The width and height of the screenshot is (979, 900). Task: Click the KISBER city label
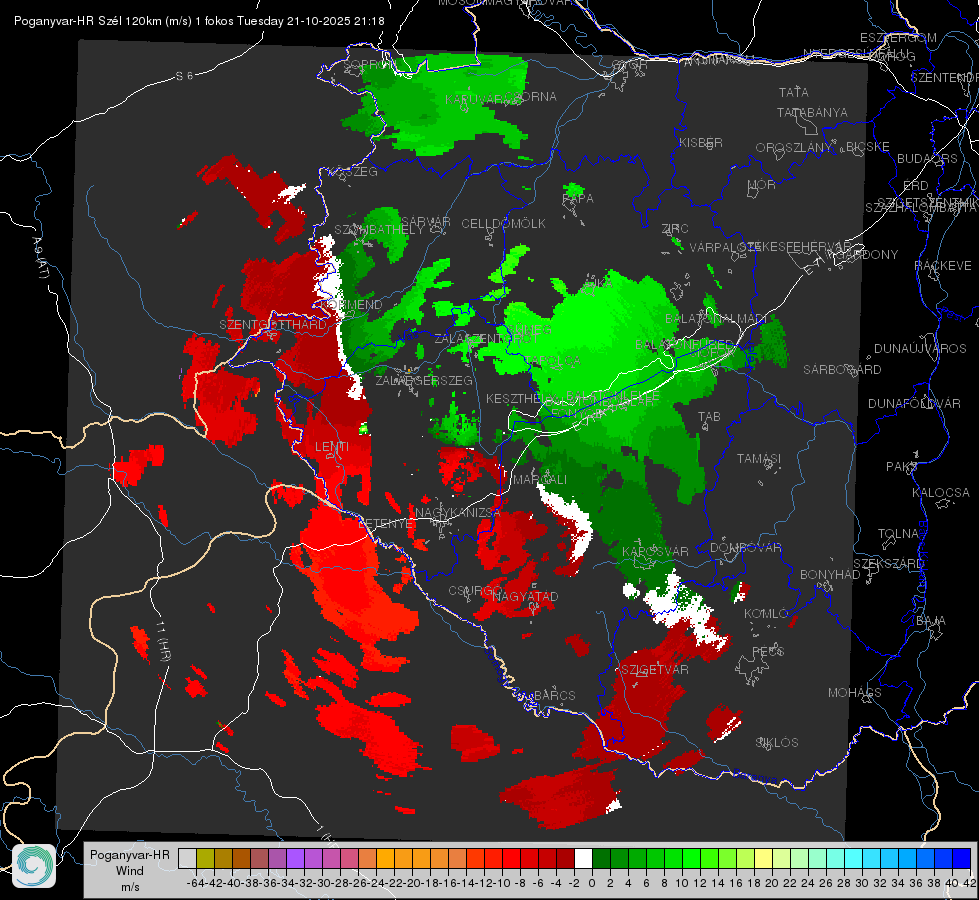point(701,142)
